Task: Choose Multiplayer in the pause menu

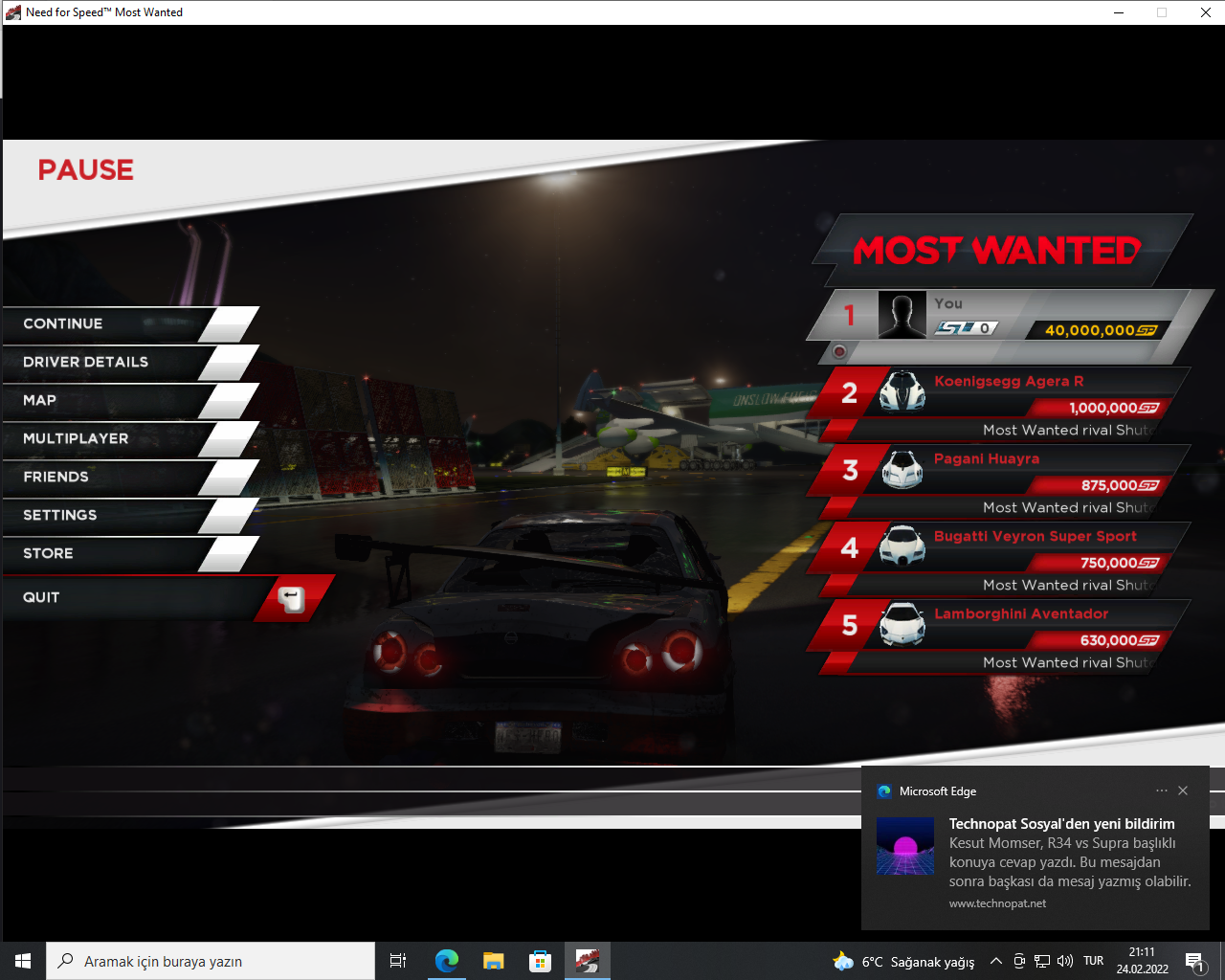Action: 130,439
